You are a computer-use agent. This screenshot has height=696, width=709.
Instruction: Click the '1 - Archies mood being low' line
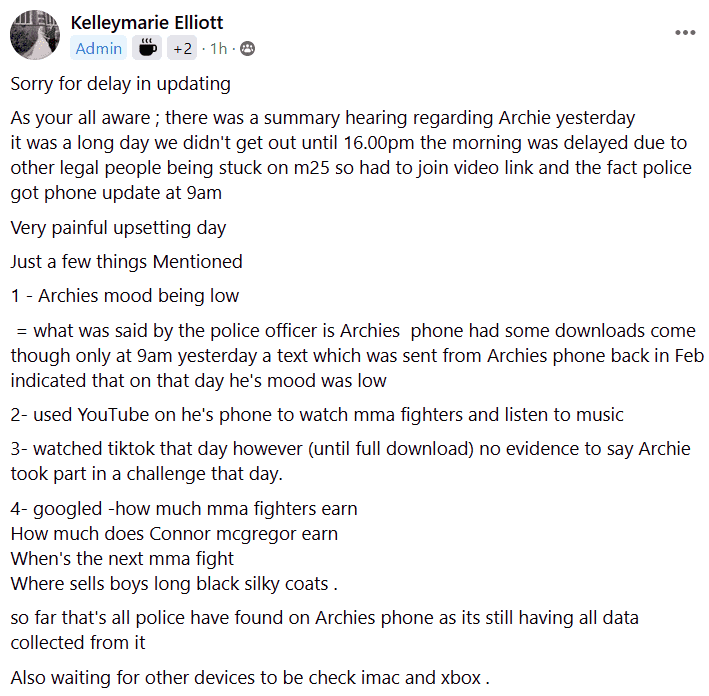(125, 296)
